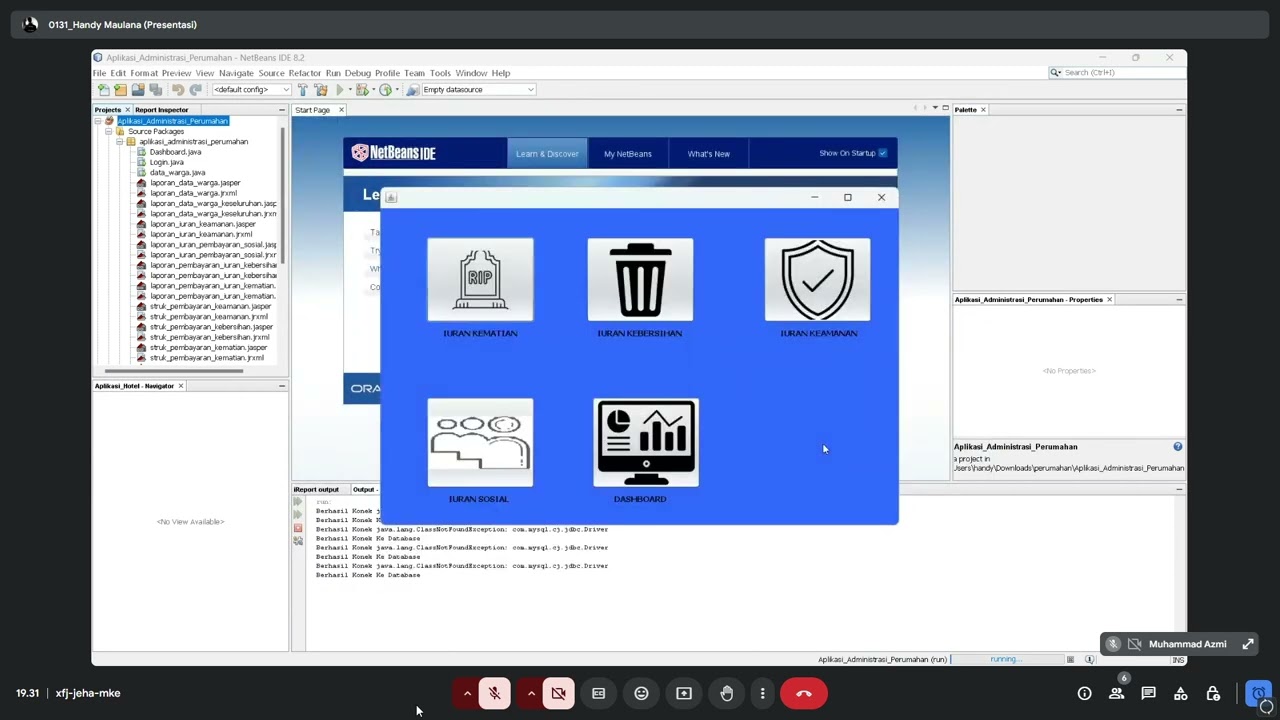Screen dimensions: 1280x720
Task: Open Debug Project dropdown arrow
Action: point(373,90)
